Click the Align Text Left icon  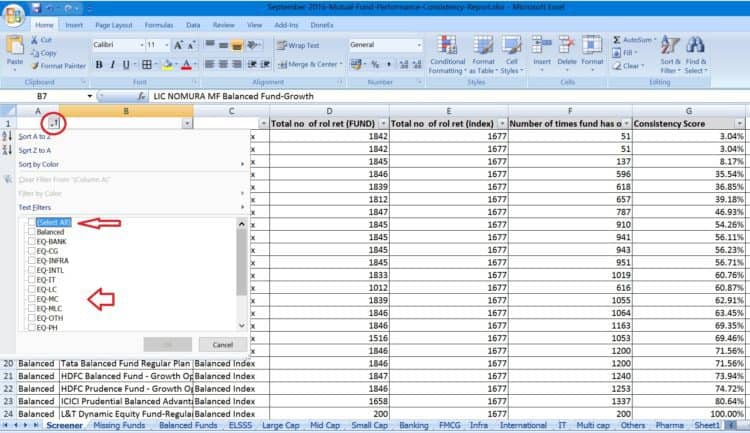pos(210,64)
